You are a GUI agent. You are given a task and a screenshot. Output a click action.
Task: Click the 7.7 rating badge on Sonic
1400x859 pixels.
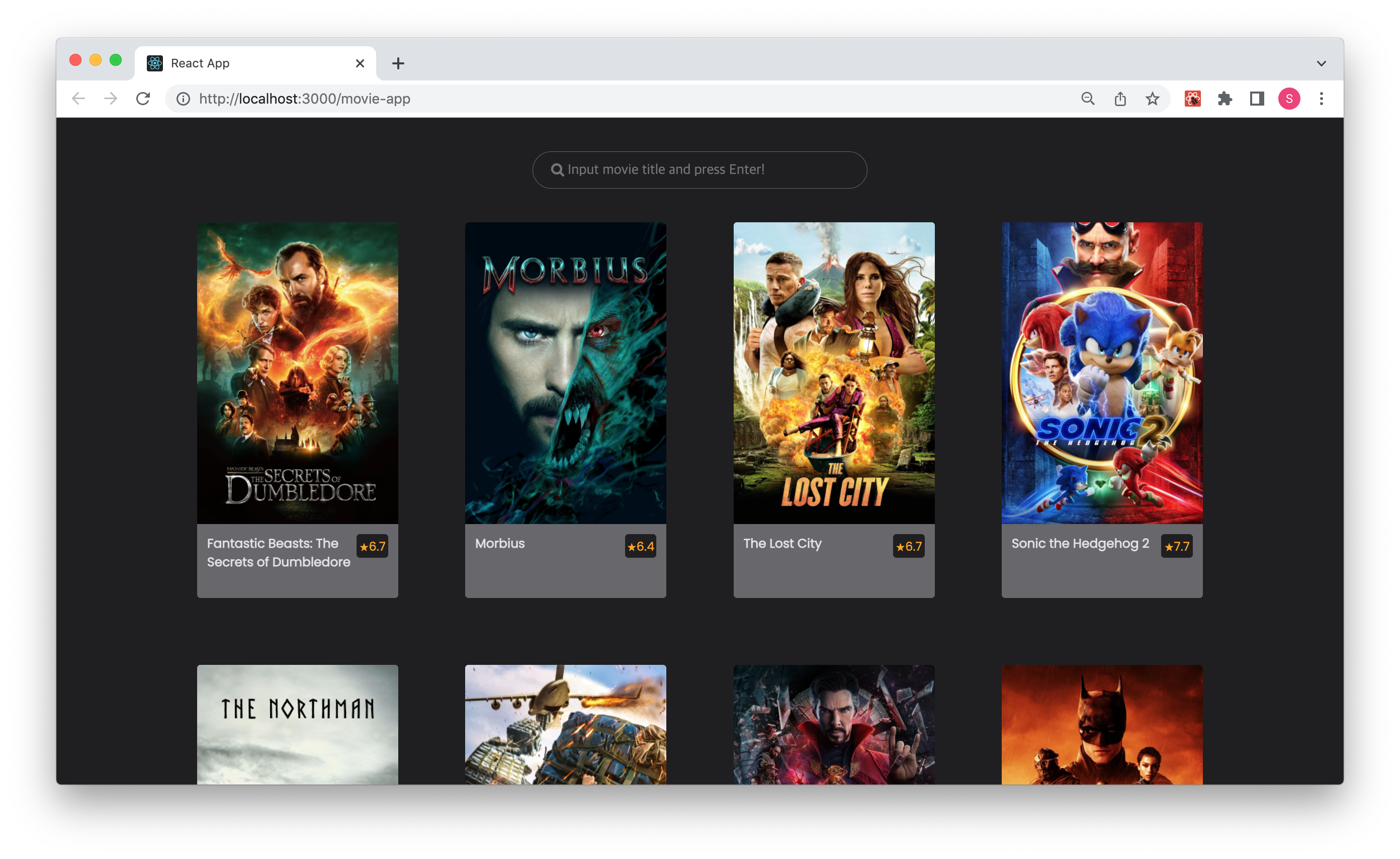[1177, 546]
